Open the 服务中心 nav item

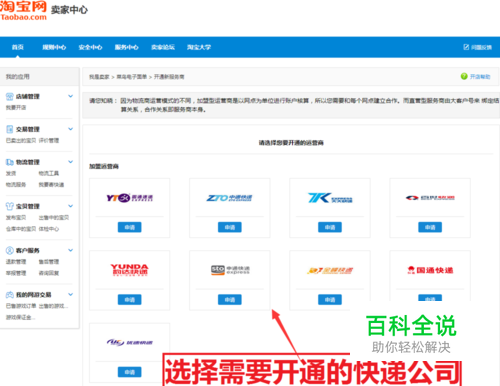click(x=126, y=47)
